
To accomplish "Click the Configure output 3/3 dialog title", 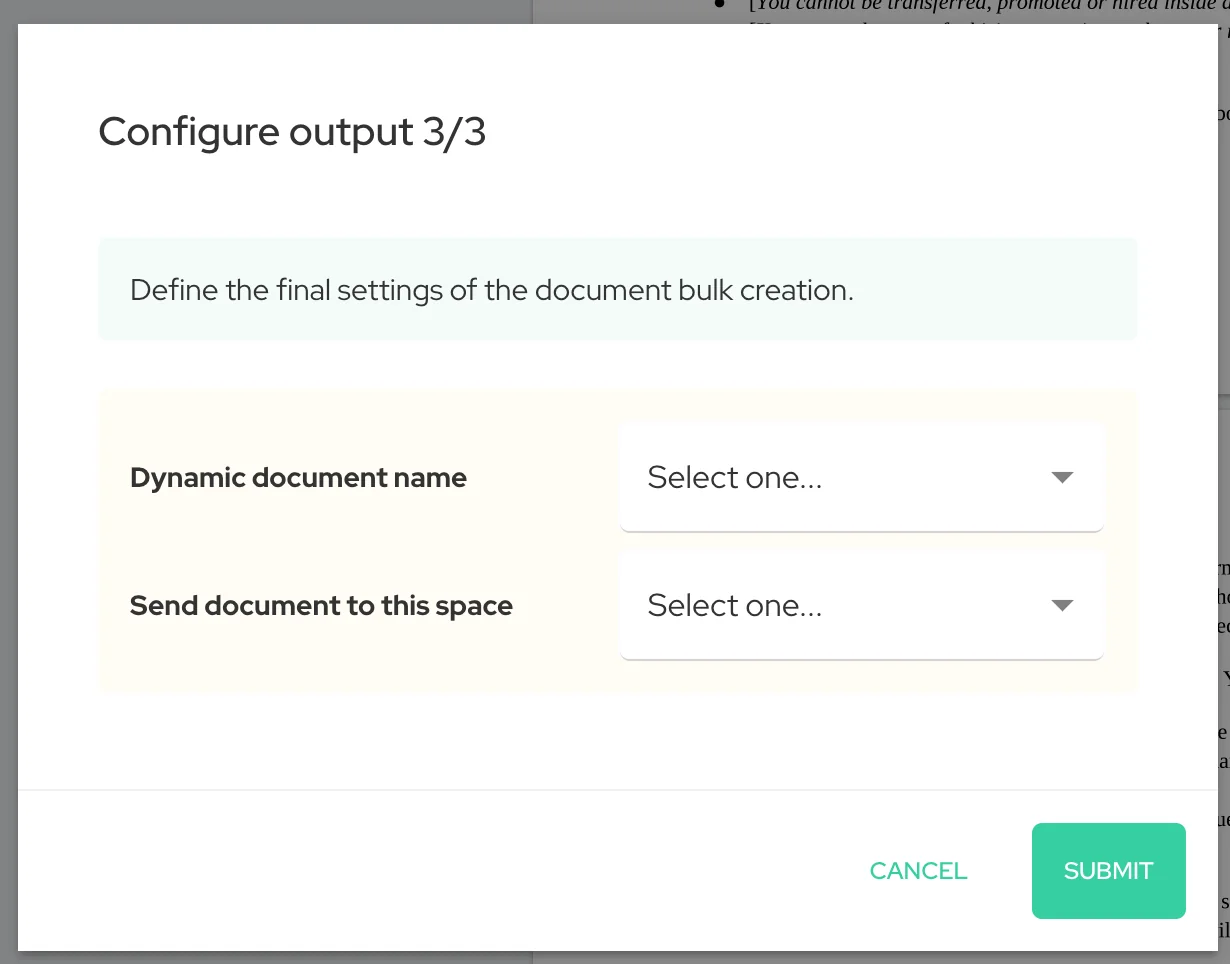I will coord(292,131).
